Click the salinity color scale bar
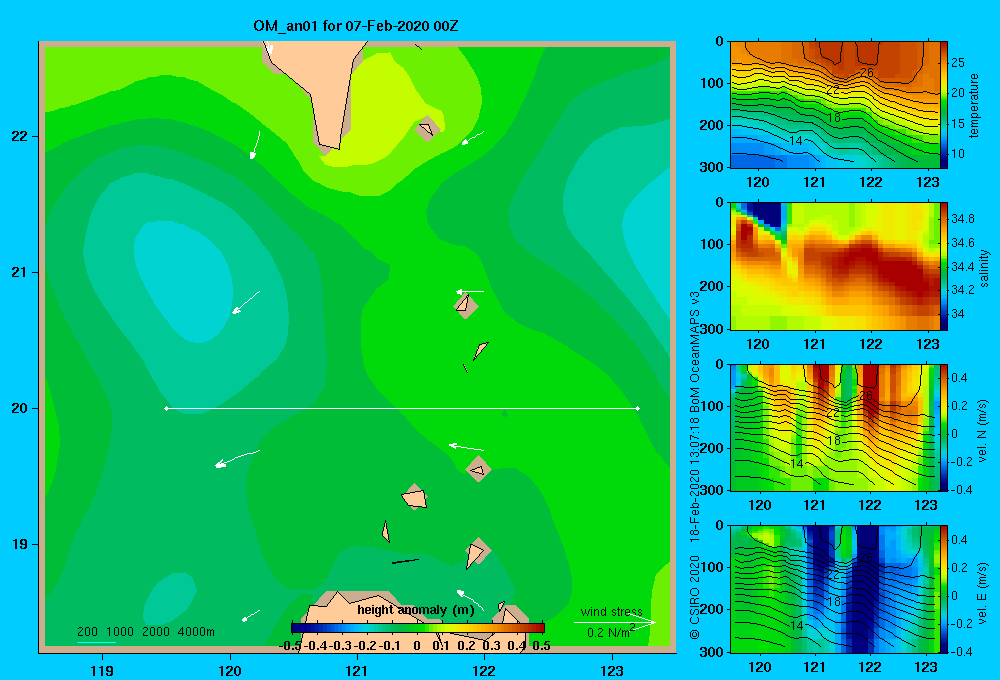This screenshot has height=680, width=1000. click(944, 266)
